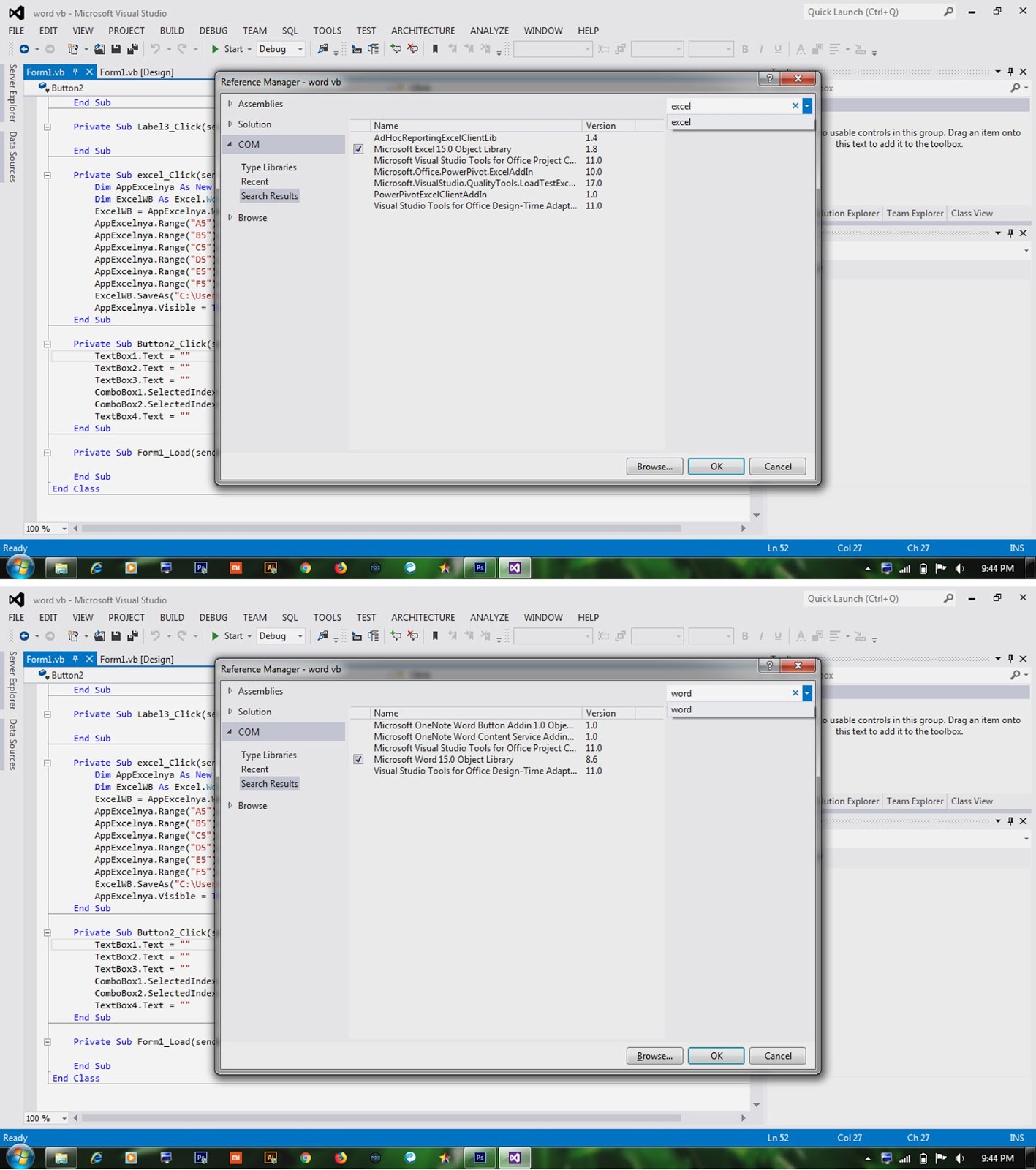
Task: Click Quick Launch magnifier icon in upper Visual Studio window
Action: [x=948, y=12]
